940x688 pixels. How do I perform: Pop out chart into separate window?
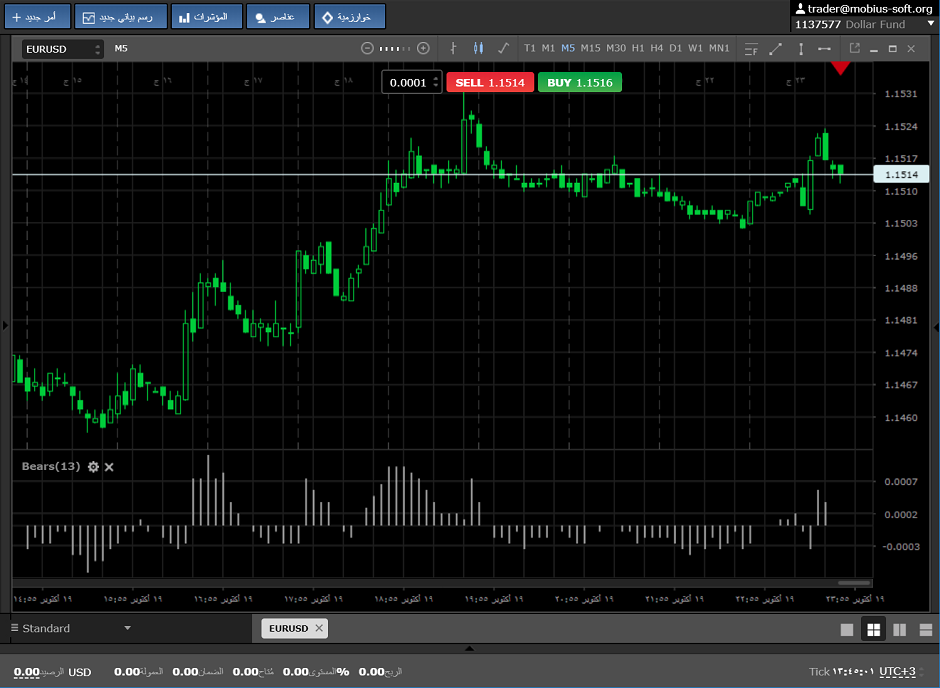coord(854,48)
